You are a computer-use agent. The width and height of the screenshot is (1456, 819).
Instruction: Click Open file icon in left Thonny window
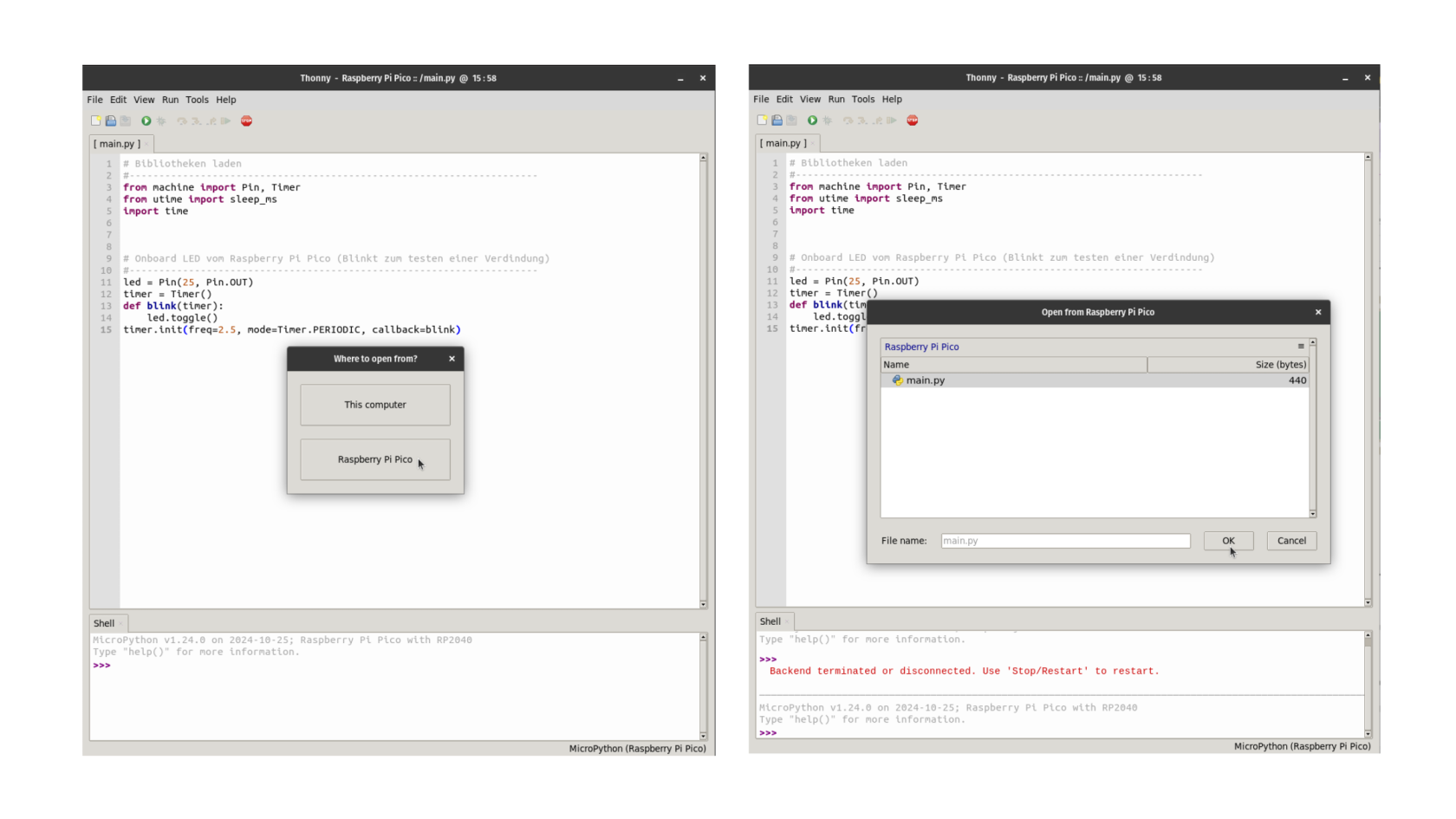click(x=111, y=121)
